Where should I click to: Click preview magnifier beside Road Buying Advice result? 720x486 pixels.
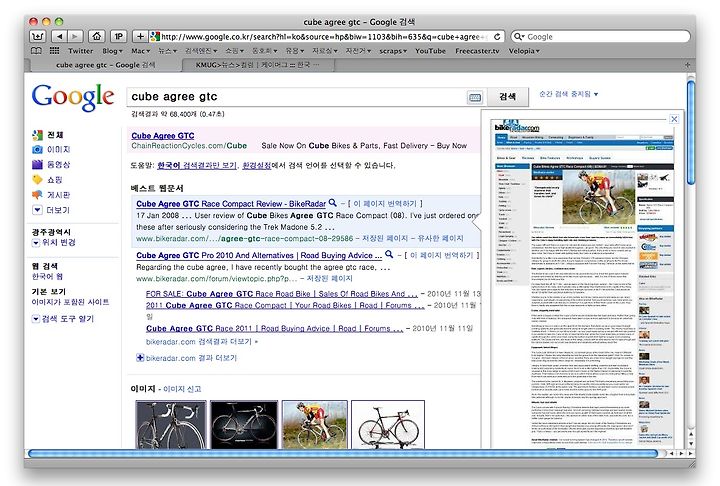tap(388, 254)
